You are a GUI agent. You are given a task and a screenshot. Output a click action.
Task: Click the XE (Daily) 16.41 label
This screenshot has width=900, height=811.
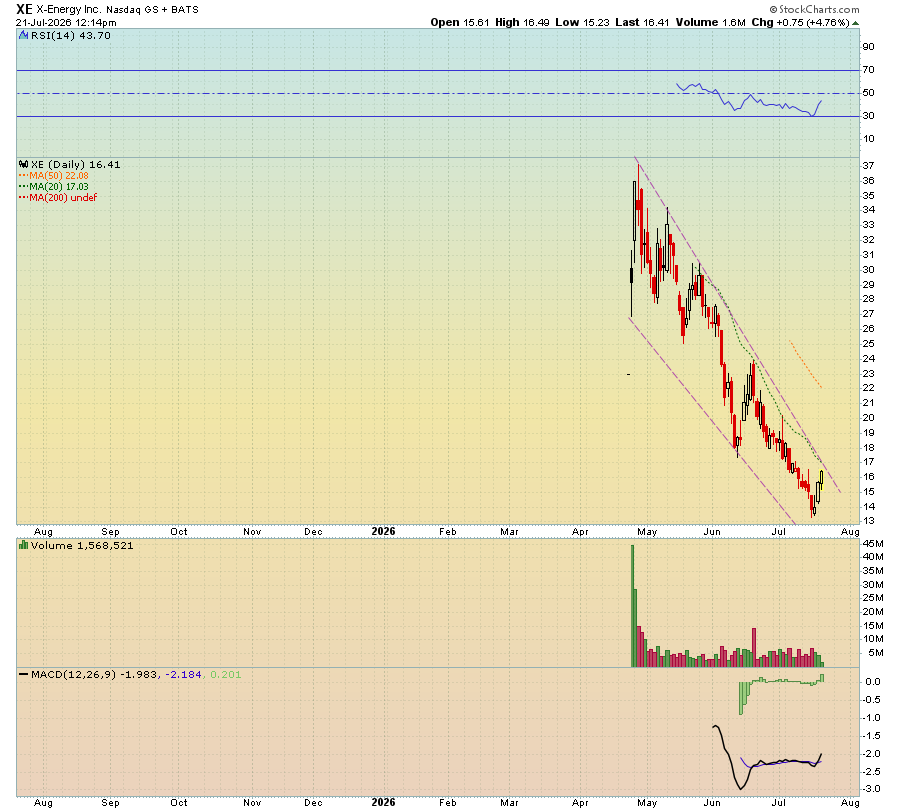click(75, 165)
